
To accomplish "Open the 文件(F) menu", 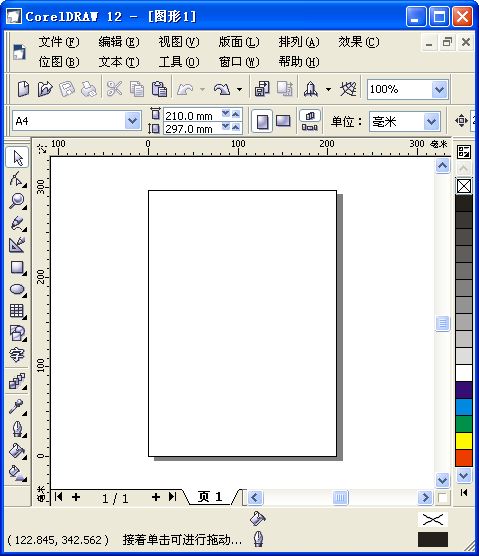I will 59,42.
